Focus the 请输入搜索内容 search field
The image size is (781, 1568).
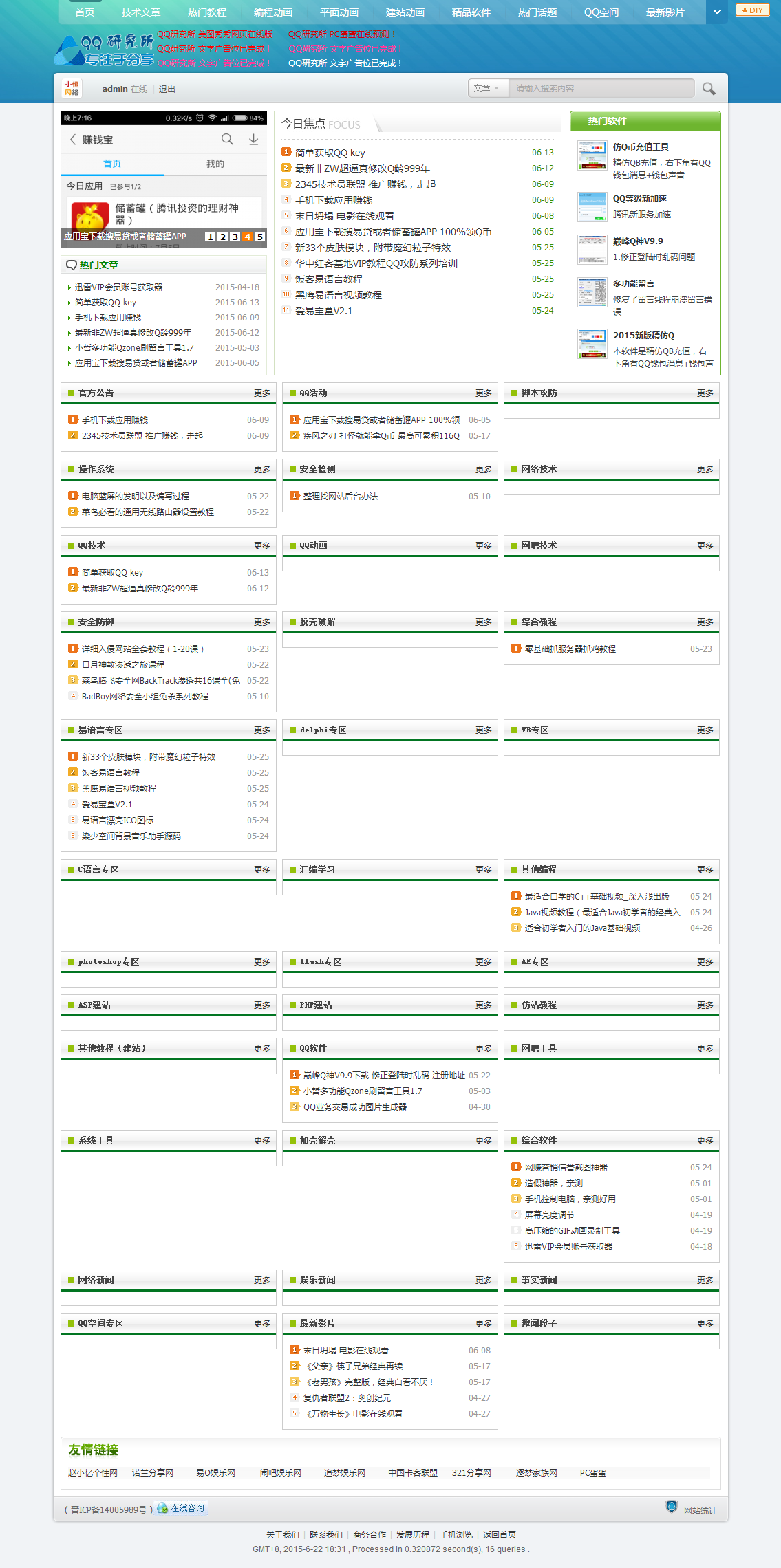601,88
